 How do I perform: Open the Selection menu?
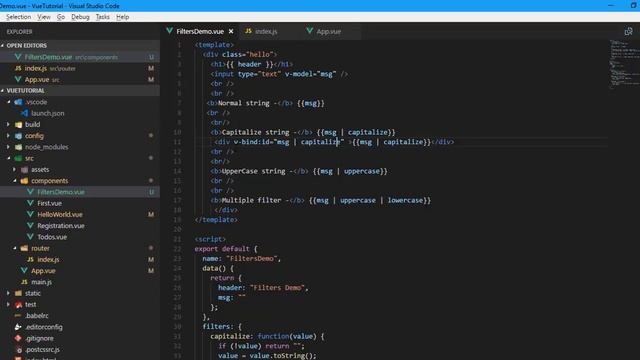click(x=18, y=17)
